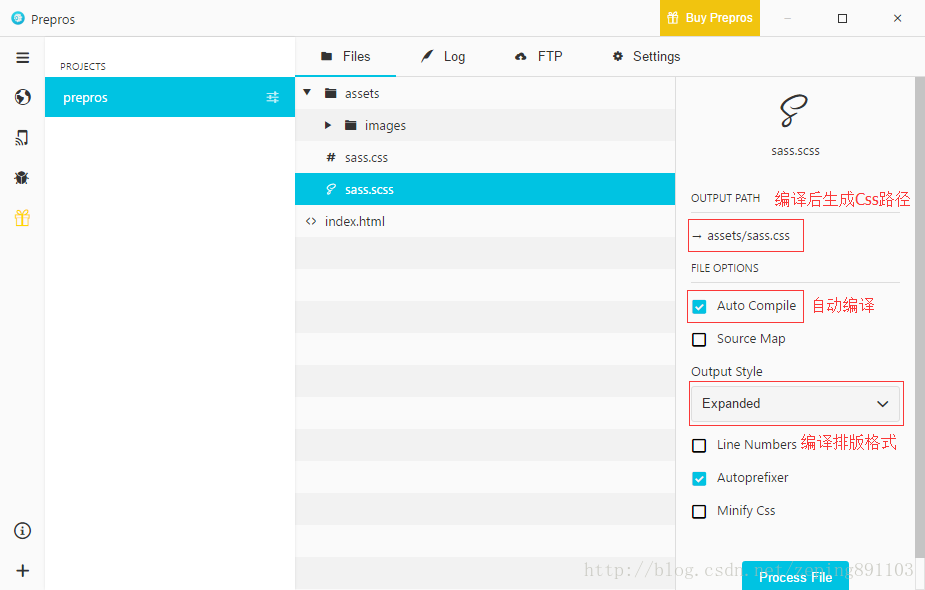Open the hamburger menu in sidebar
The height and width of the screenshot is (590, 925).
tap(22, 57)
